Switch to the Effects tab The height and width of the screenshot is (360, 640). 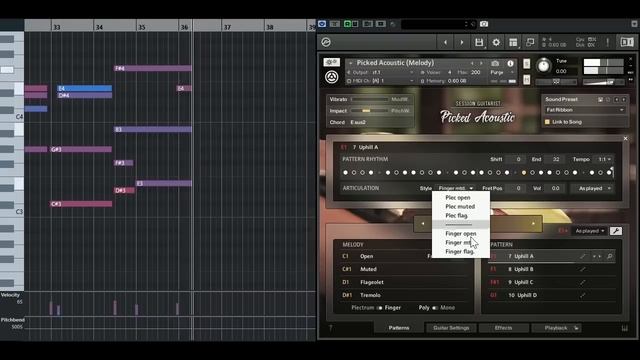(x=503, y=328)
